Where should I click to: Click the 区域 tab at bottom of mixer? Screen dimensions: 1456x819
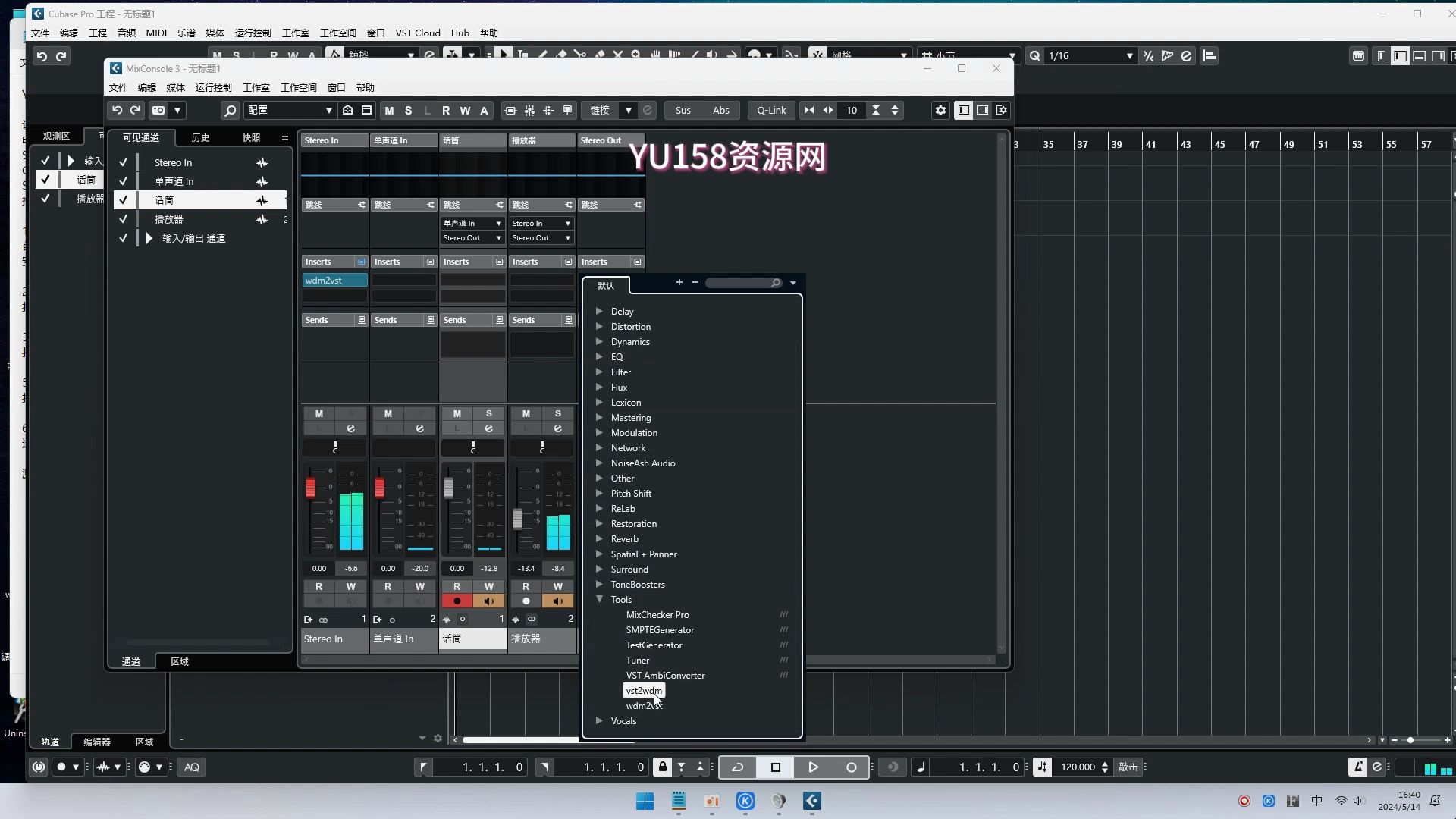180,662
